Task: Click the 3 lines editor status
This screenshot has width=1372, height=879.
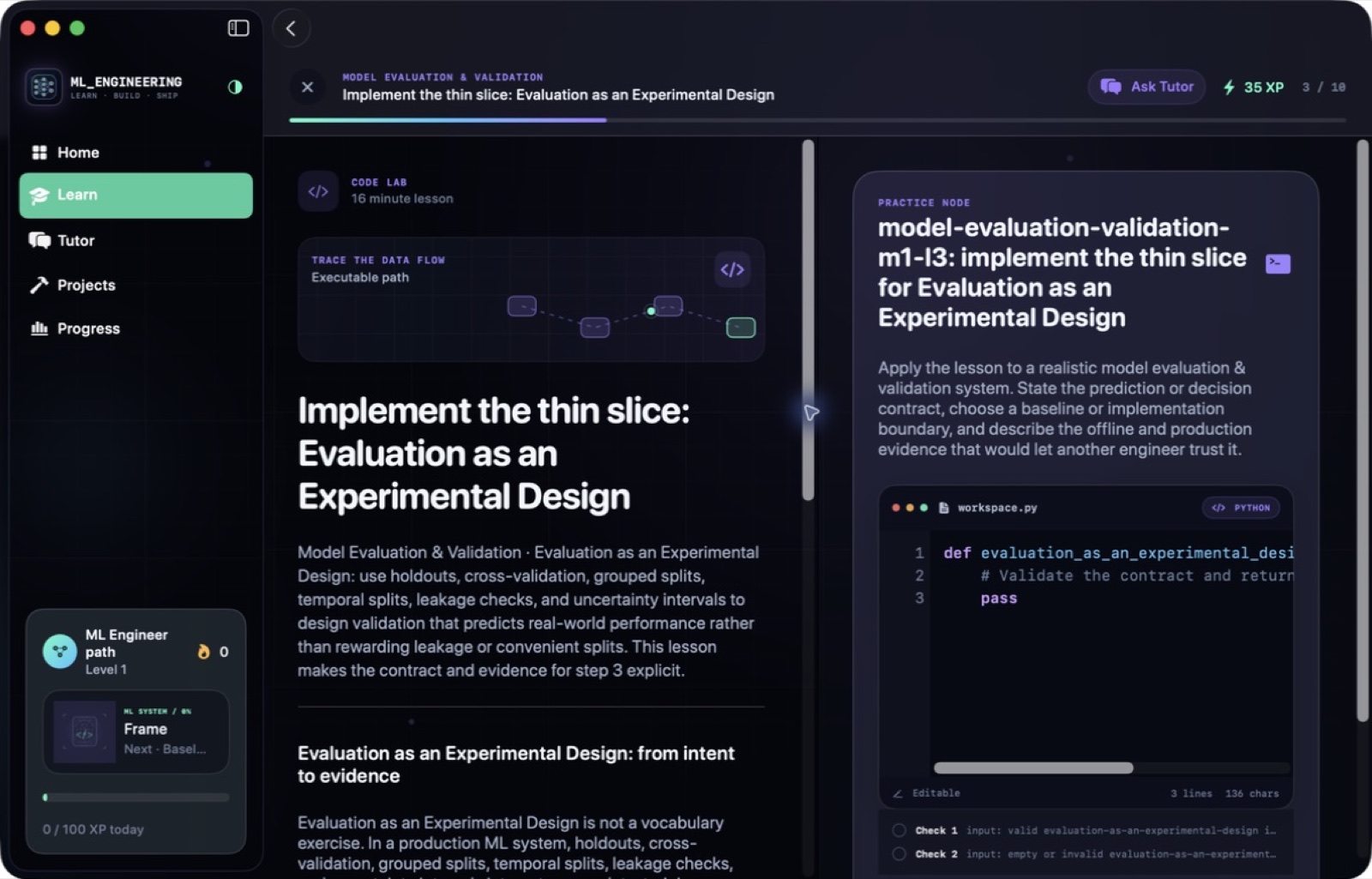Action: (1191, 794)
